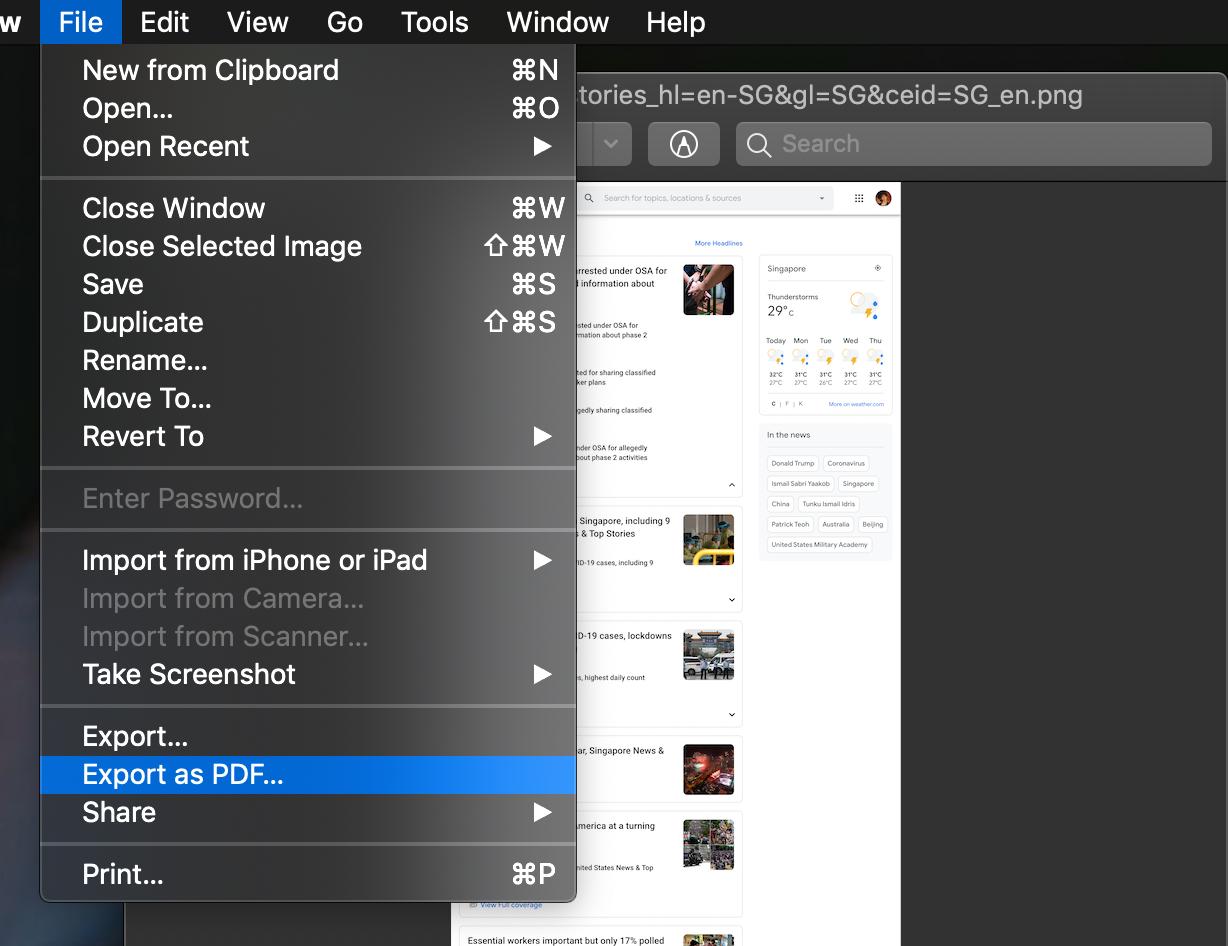Click the magnifier in the Google News search bar

589,198
